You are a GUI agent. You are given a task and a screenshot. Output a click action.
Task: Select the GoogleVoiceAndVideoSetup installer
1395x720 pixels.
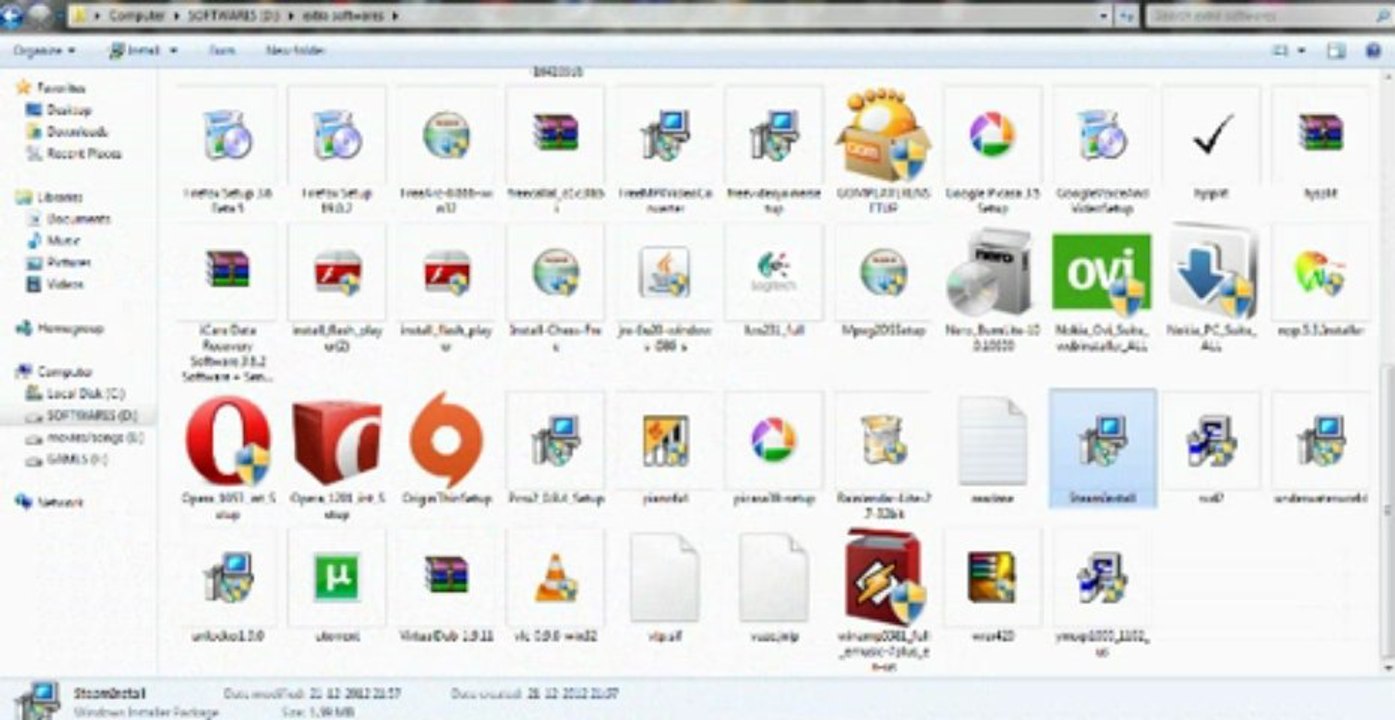point(1101,135)
